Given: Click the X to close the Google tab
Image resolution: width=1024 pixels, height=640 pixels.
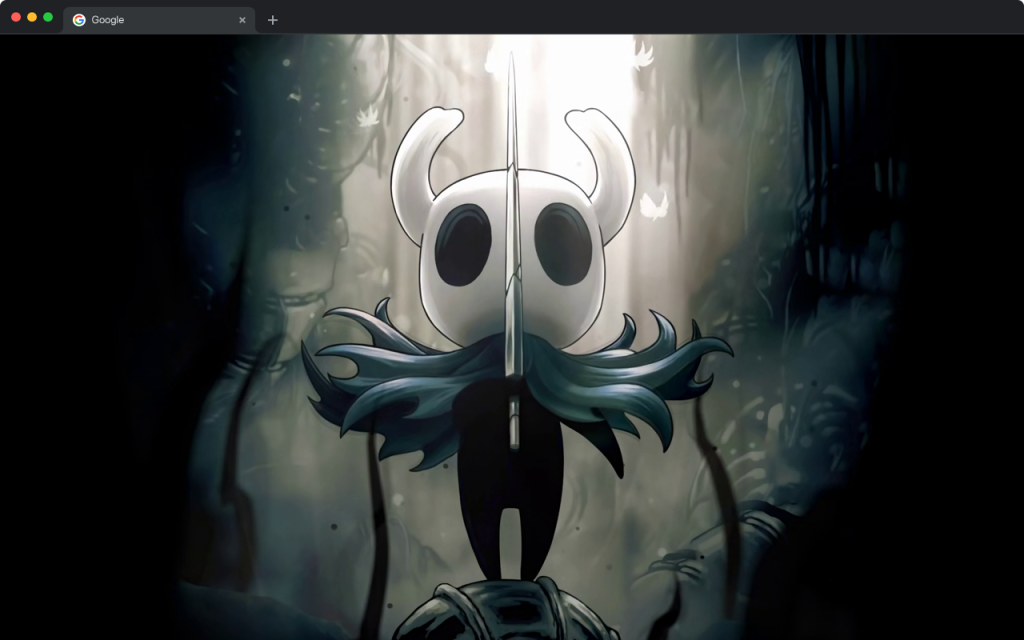Looking at the screenshot, I should pyautogui.click(x=243, y=19).
